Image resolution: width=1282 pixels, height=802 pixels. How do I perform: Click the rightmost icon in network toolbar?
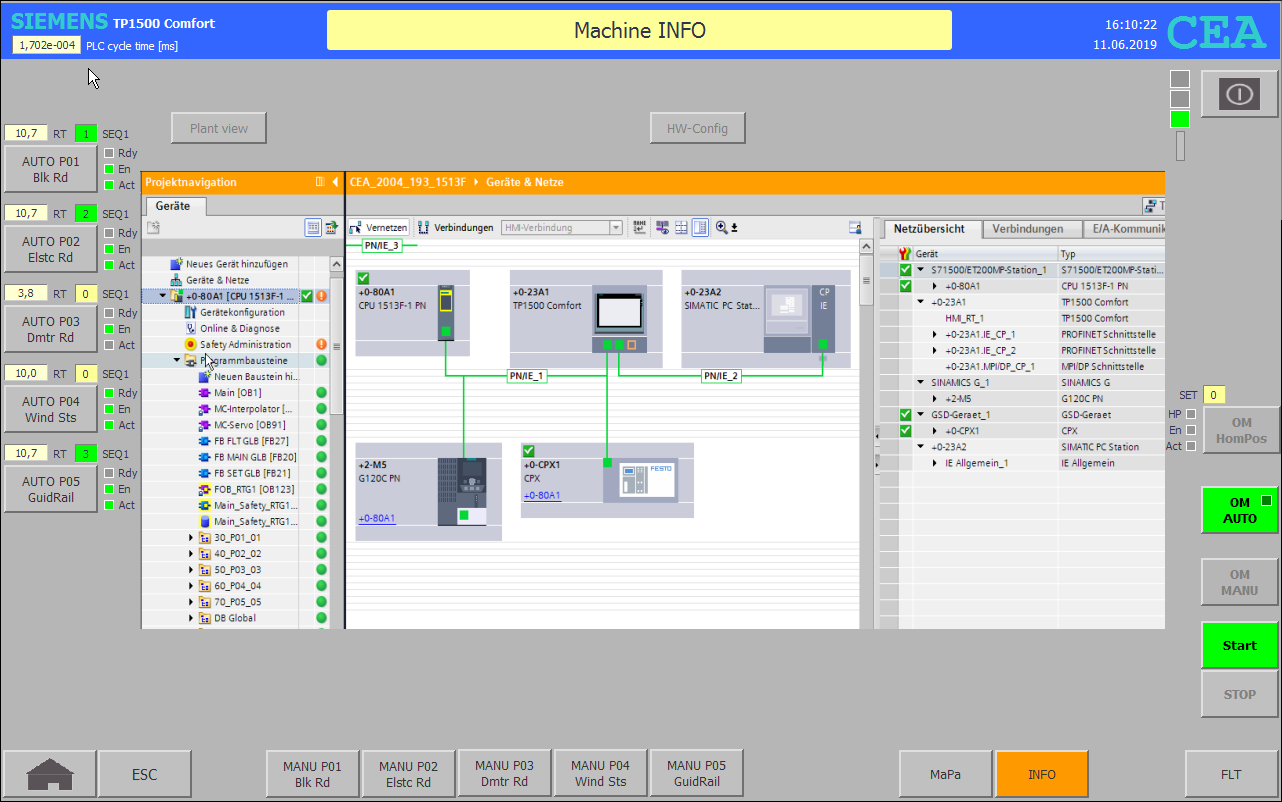(855, 227)
